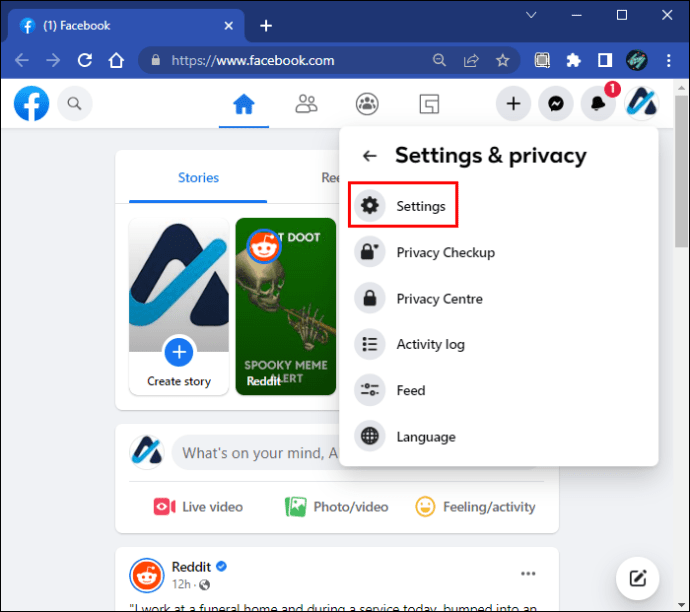This screenshot has width=690, height=612.
Task: Open Privacy Checkup menu item
Action: point(445,252)
